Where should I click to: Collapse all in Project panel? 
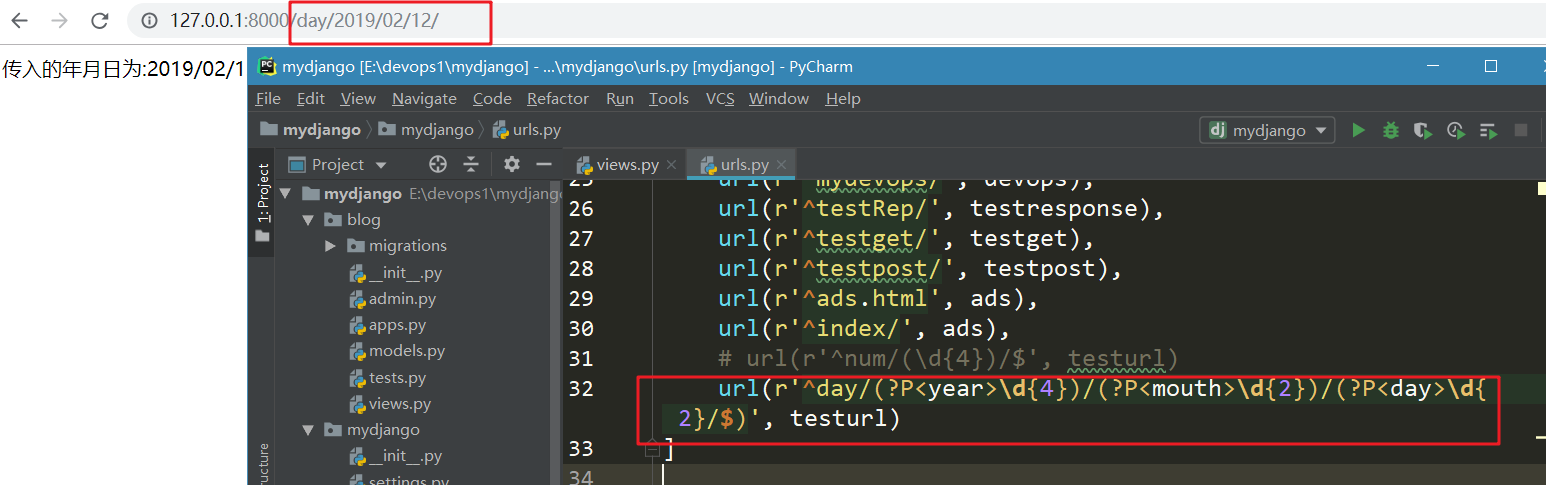pyautogui.click(x=471, y=165)
